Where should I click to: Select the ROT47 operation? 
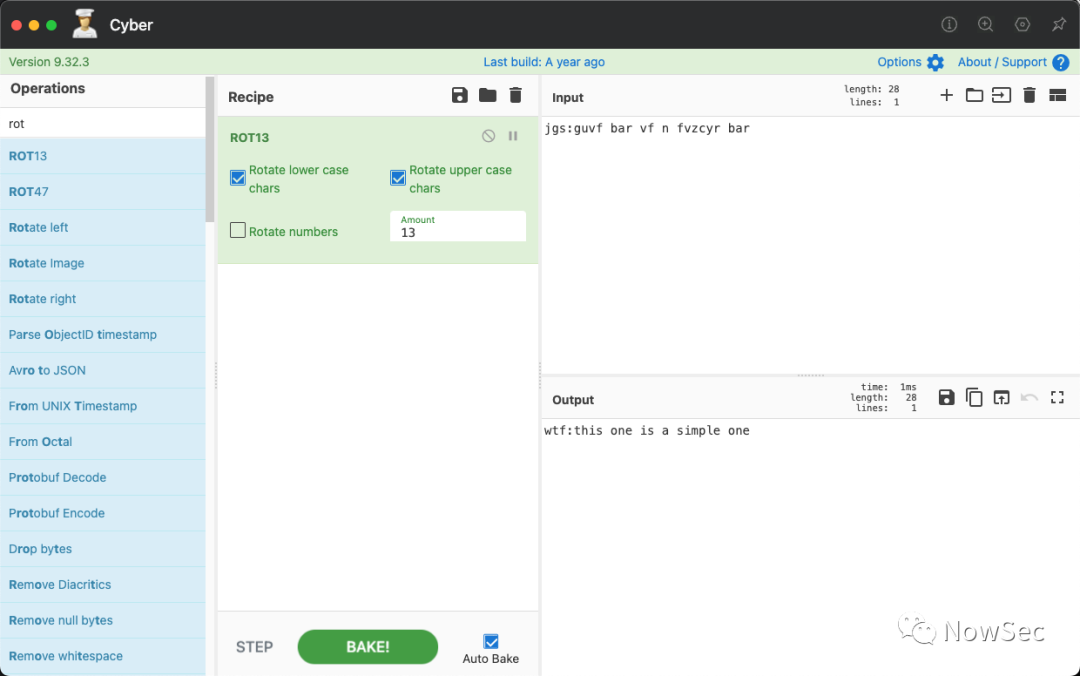point(103,192)
